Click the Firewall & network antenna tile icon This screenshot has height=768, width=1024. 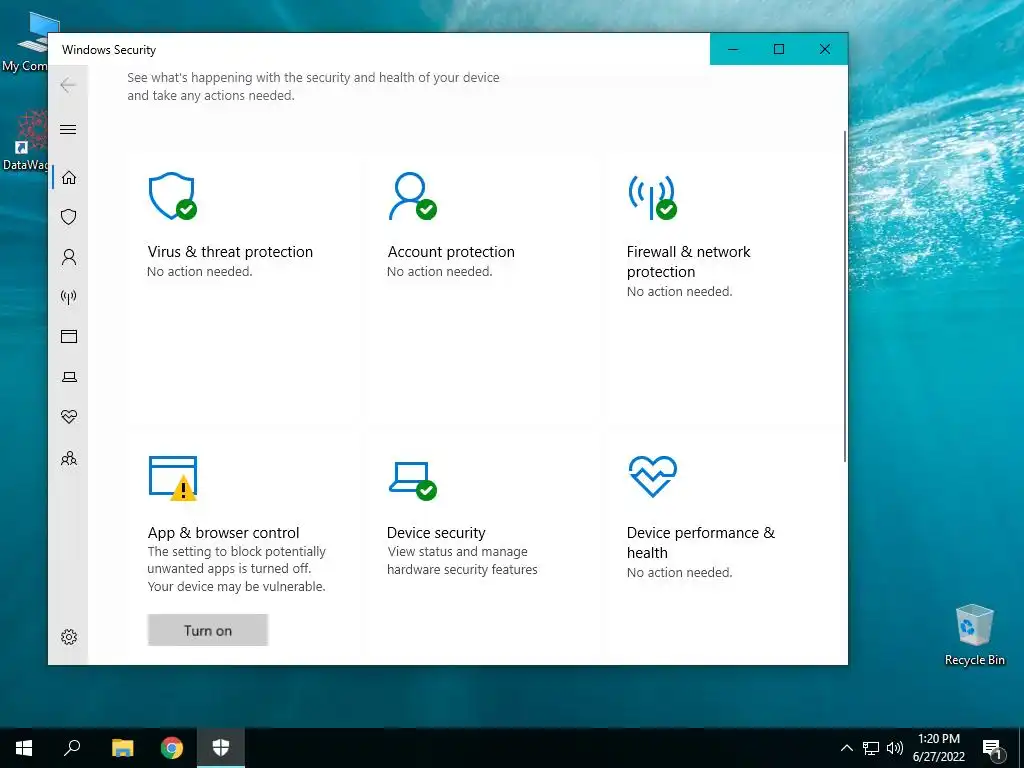pyautogui.click(x=652, y=197)
